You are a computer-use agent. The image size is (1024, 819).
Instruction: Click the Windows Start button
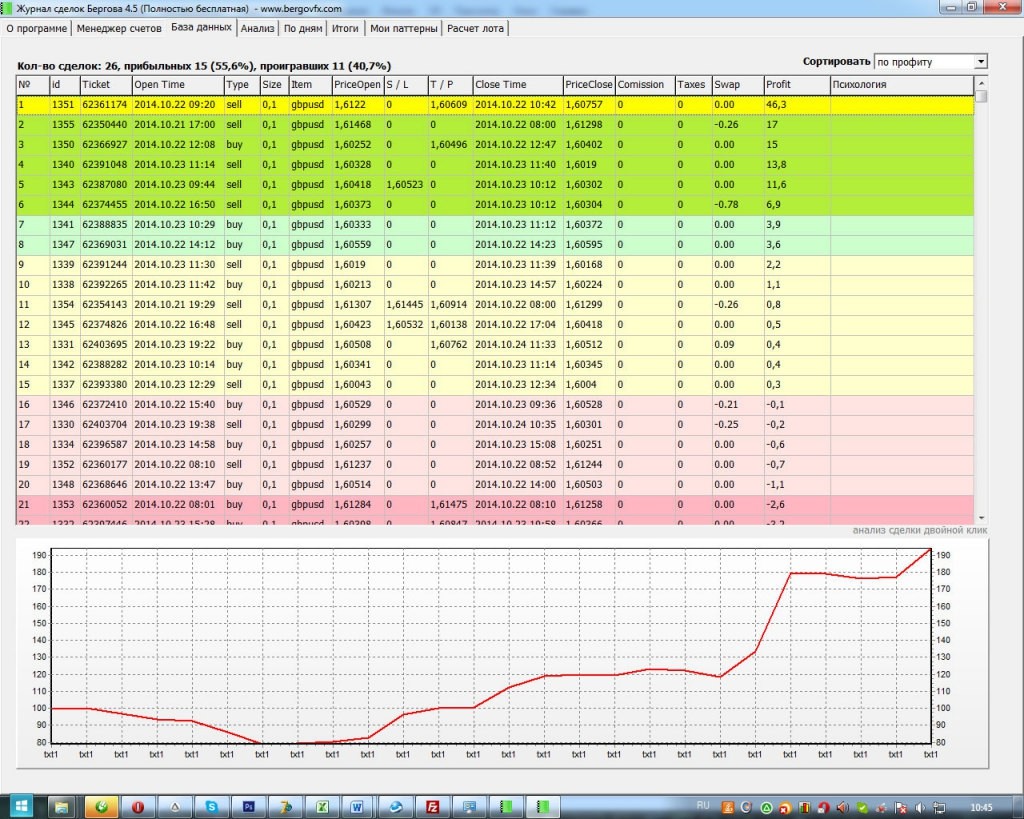tap(21, 805)
